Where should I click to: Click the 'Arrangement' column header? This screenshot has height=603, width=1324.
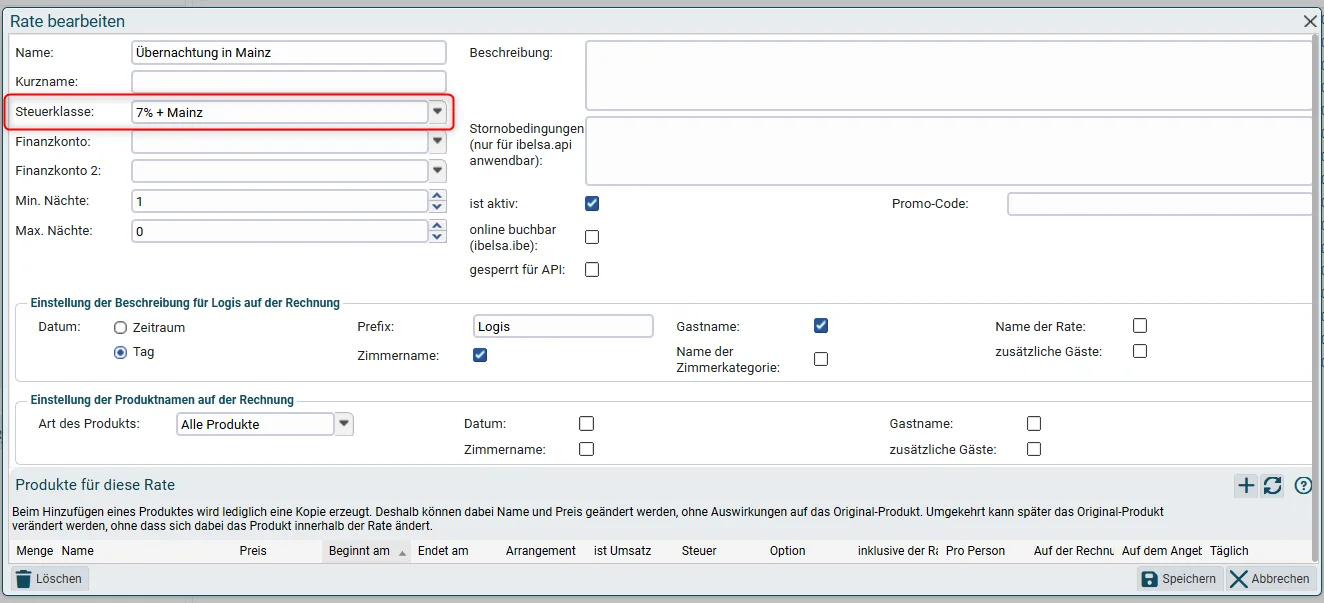[x=542, y=551]
